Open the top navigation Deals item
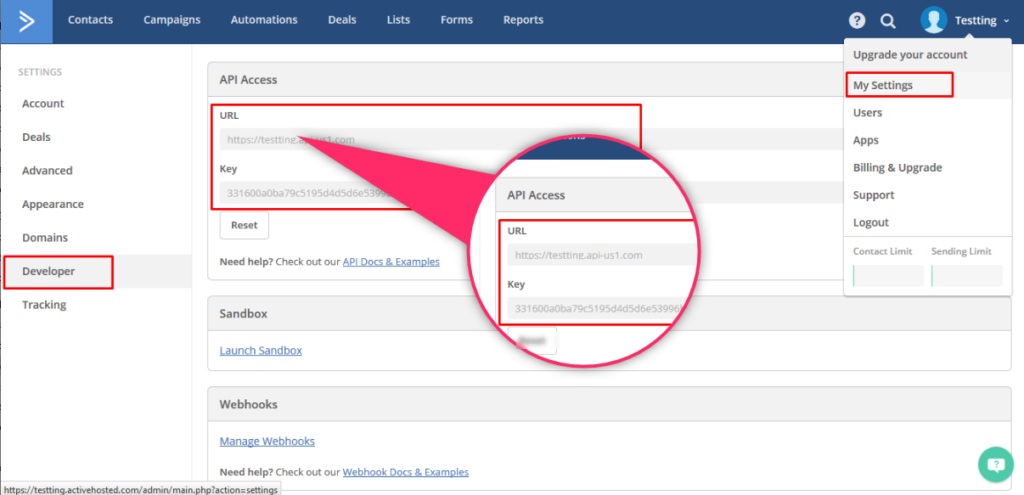This screenshot has height=495, width=1024. [x=342, y=20]
